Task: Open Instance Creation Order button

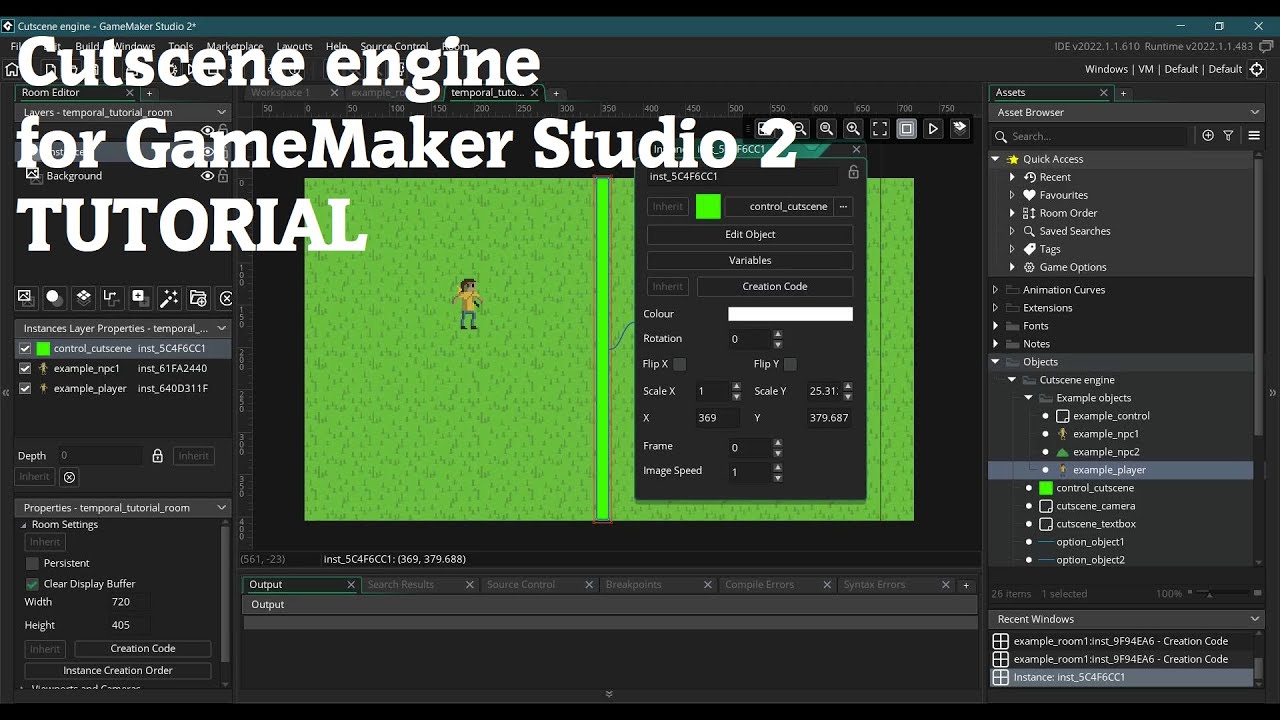Action: pos(118,670)
